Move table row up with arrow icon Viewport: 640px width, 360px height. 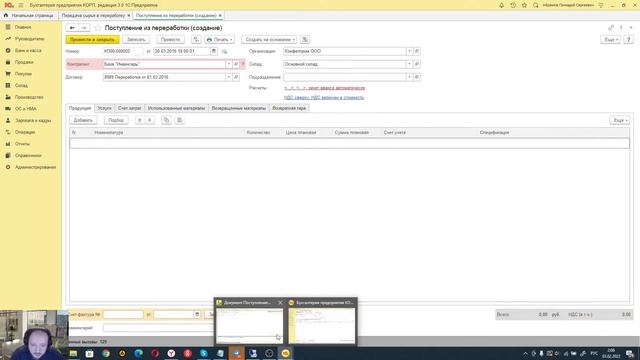tap(140, 120)
